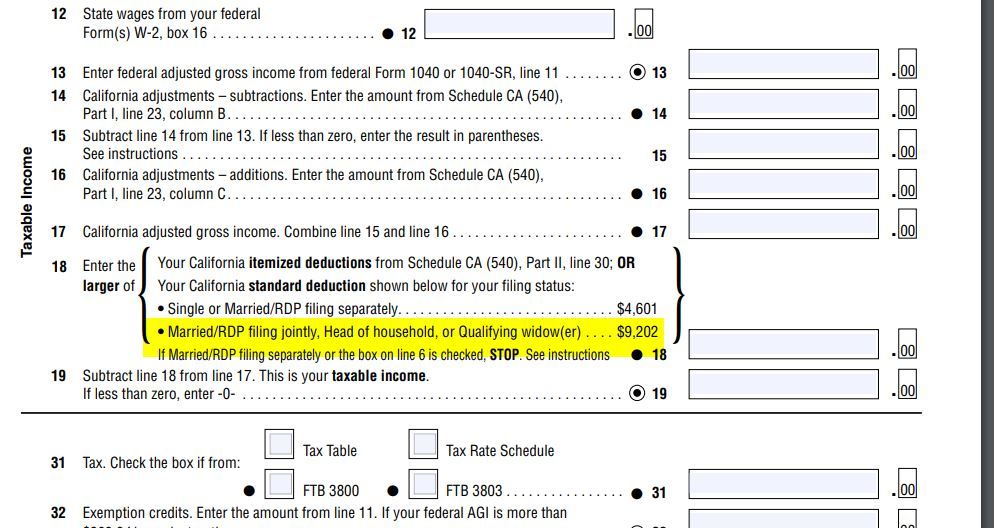Tick the FTB 3800 checkbox

279,484
